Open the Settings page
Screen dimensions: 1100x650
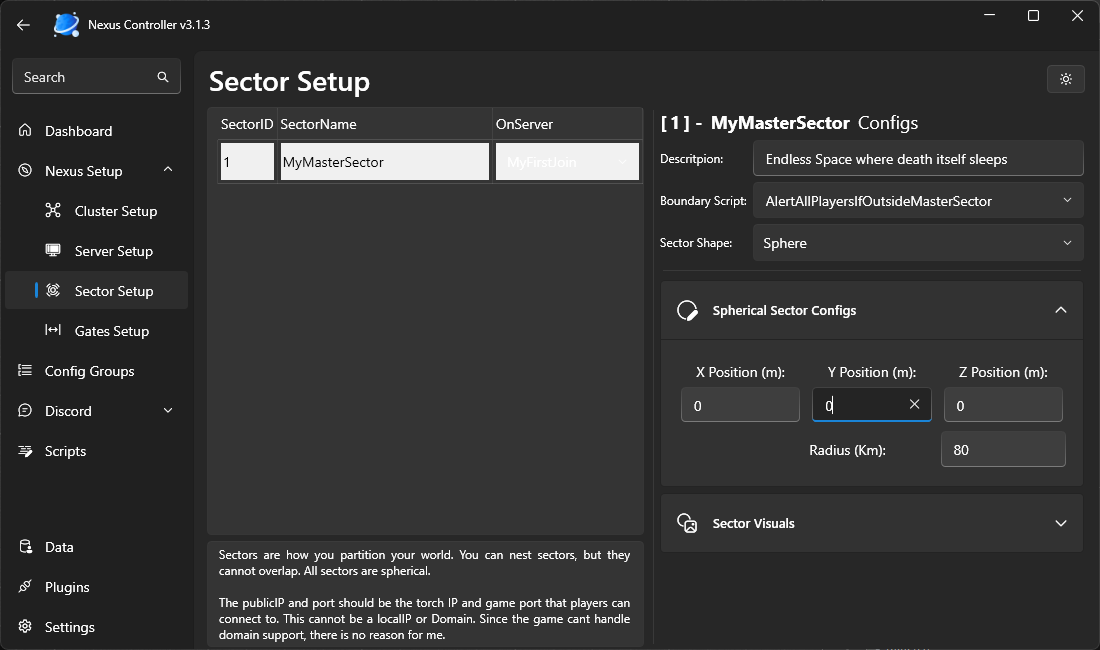69,627
